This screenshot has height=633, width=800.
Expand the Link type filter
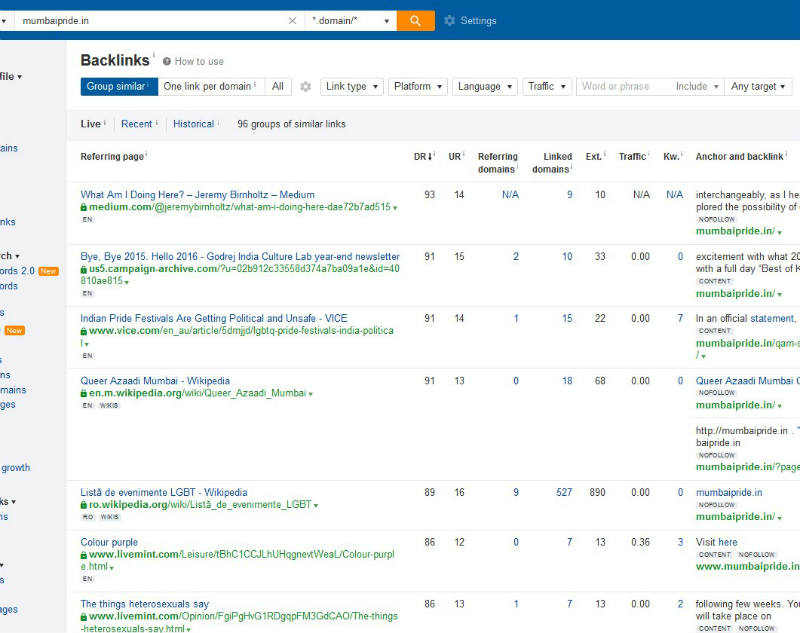[x=352, y=87]
